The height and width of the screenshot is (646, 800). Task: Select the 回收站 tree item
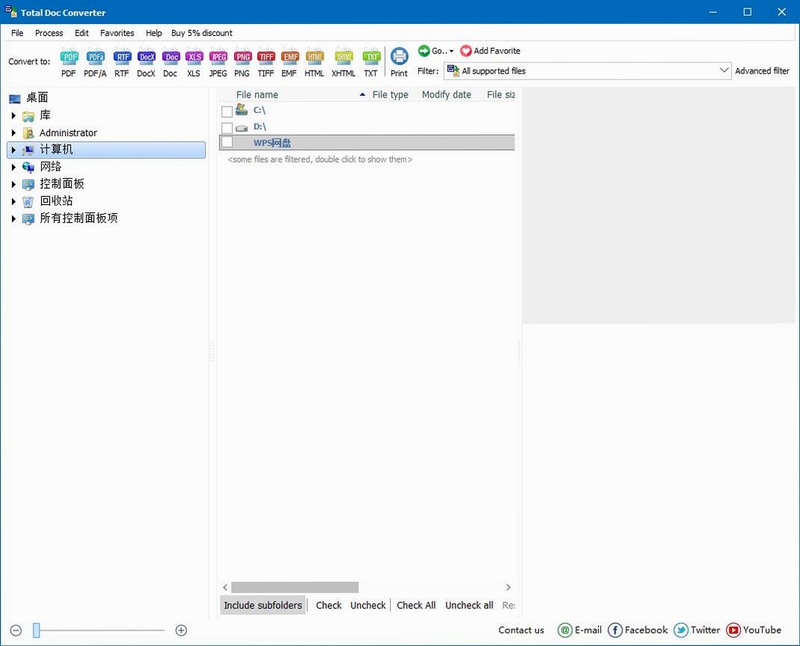click(56, 201)
